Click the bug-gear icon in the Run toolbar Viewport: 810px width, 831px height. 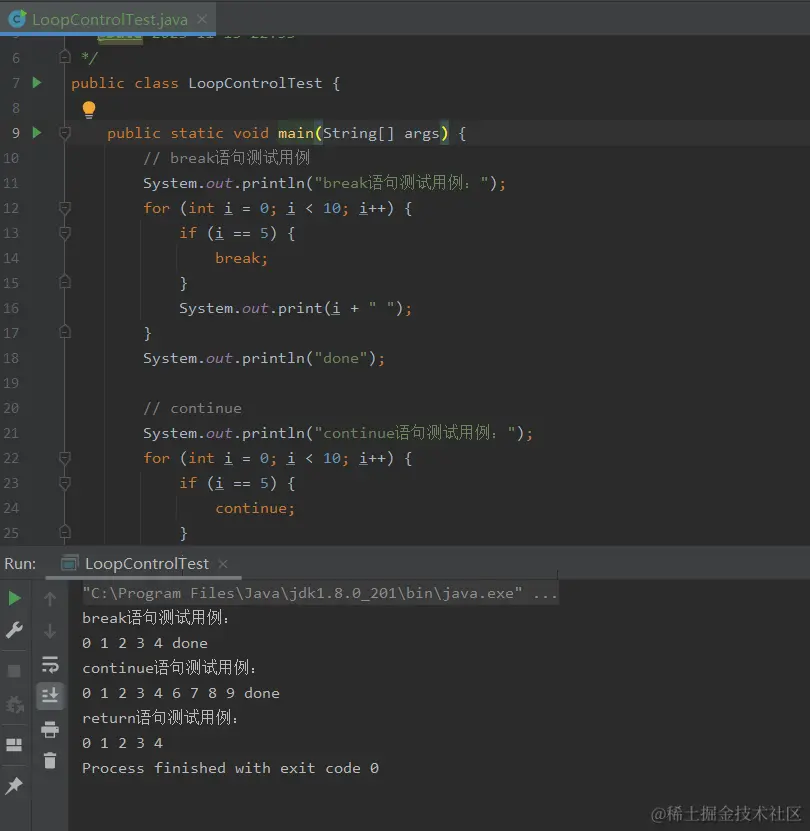click(x=14, y=704)
